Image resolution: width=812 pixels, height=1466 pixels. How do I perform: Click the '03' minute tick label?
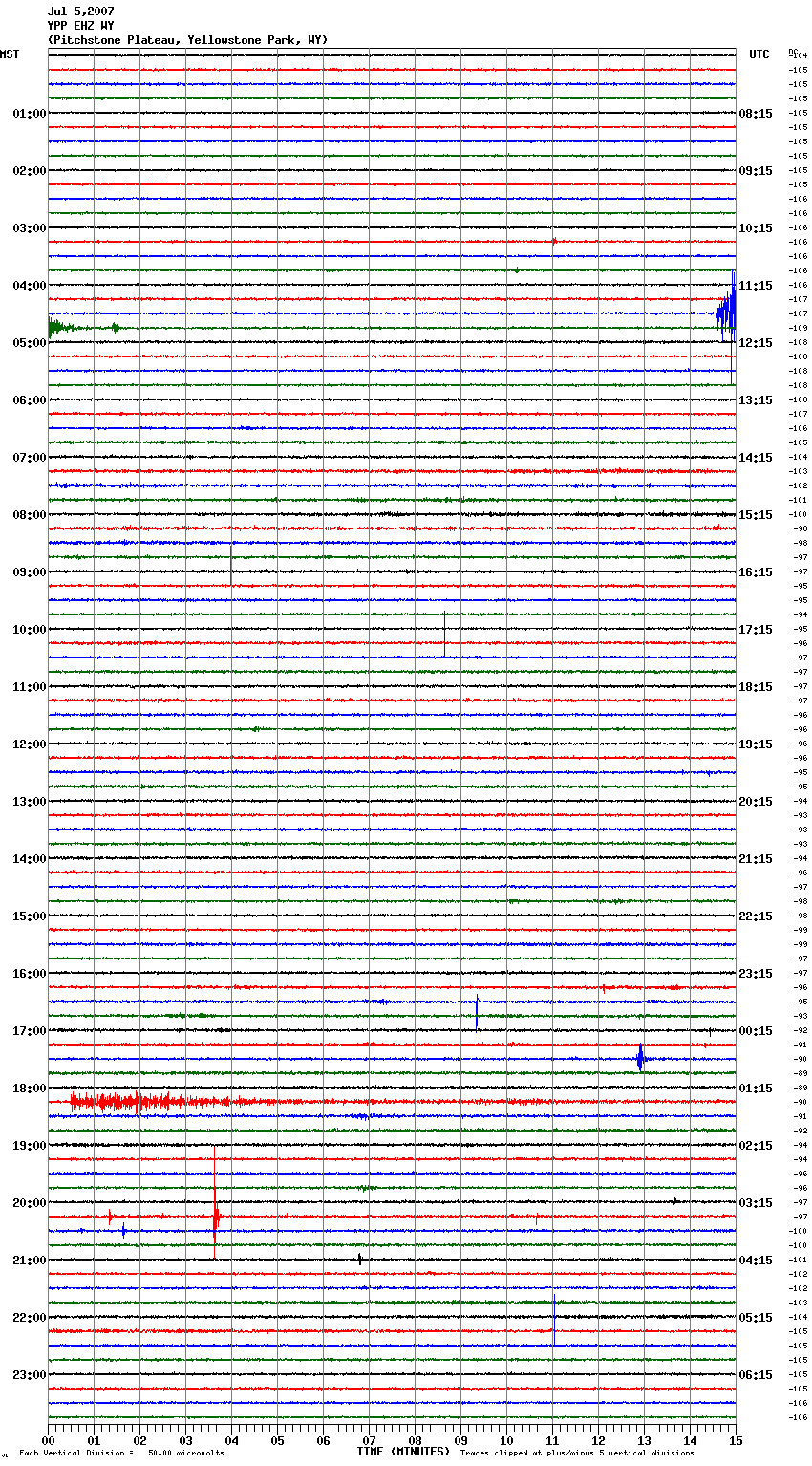[x=186, y=1440]
